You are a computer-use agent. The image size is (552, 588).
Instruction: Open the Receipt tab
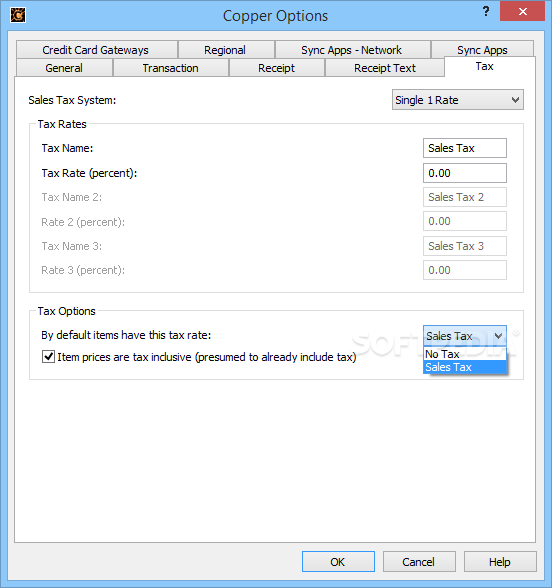(276, 68)
